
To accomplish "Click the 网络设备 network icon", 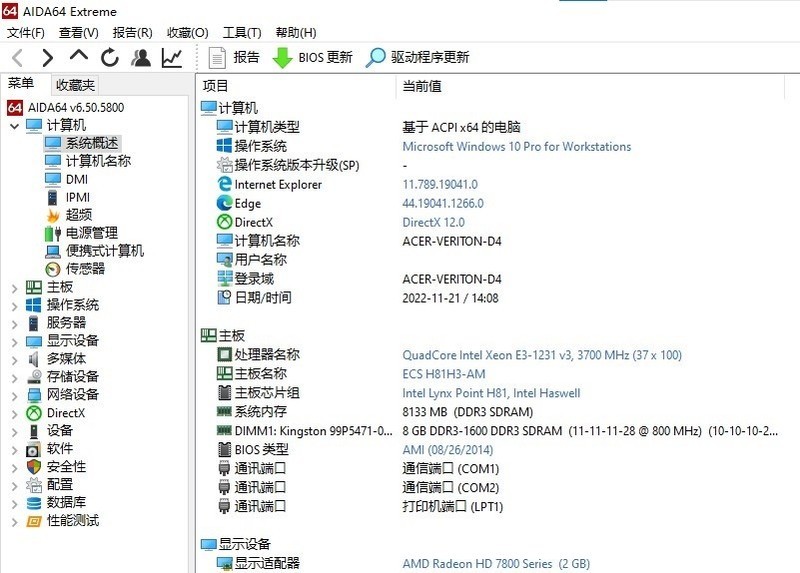I will (34, 395).
